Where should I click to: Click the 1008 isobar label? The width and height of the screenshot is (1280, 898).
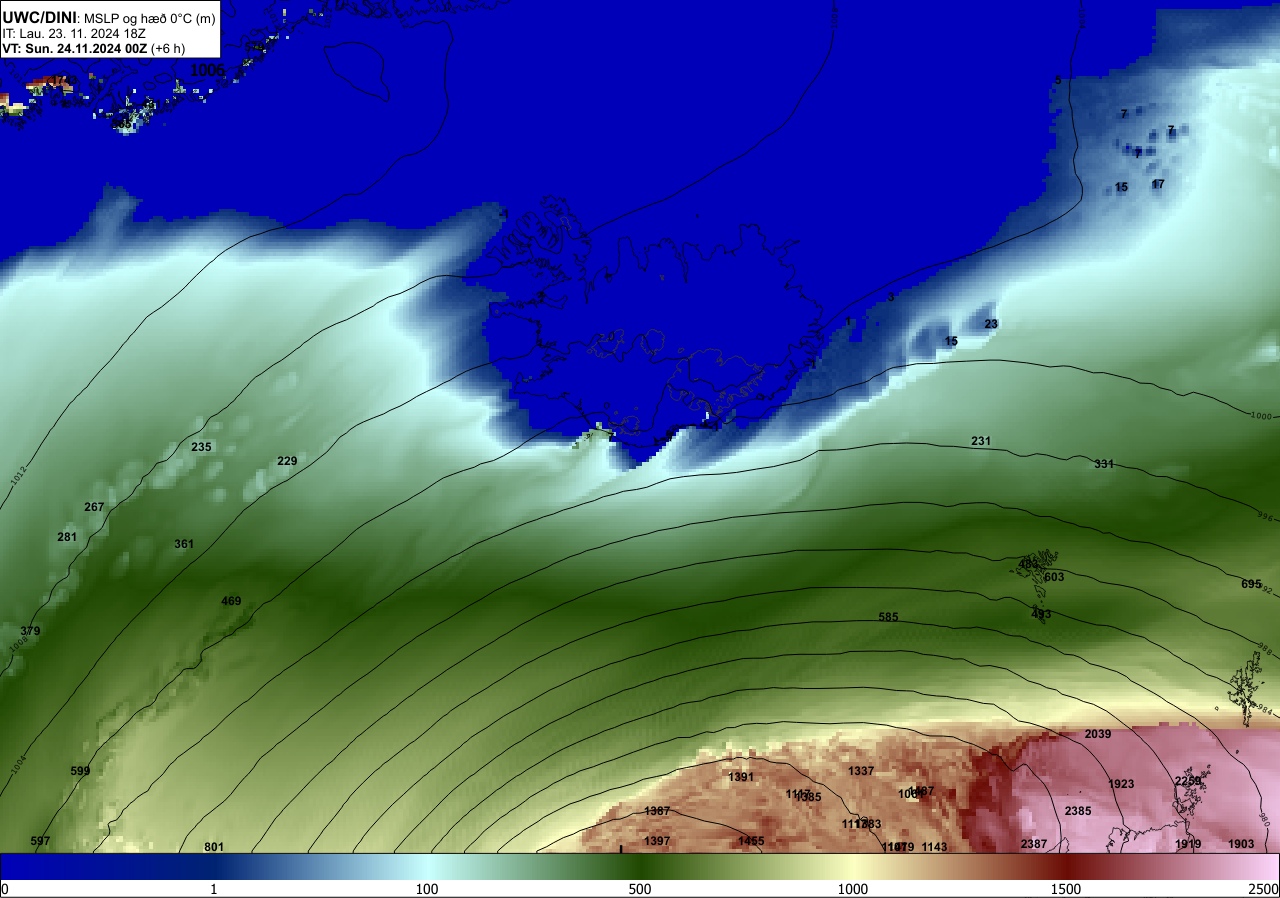19,643
